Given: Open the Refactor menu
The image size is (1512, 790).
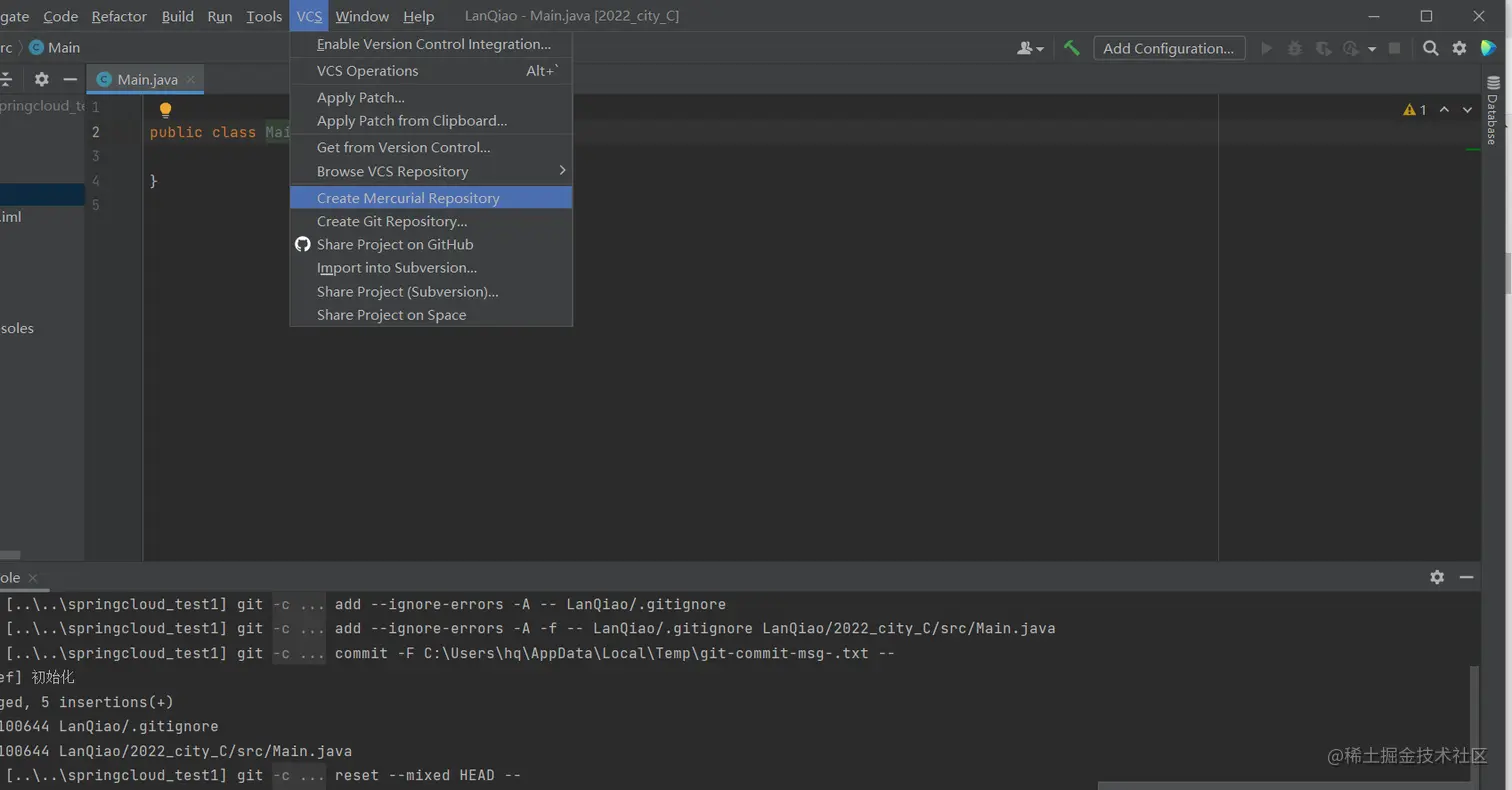Looking at the screenshot, I should (119, 16).
